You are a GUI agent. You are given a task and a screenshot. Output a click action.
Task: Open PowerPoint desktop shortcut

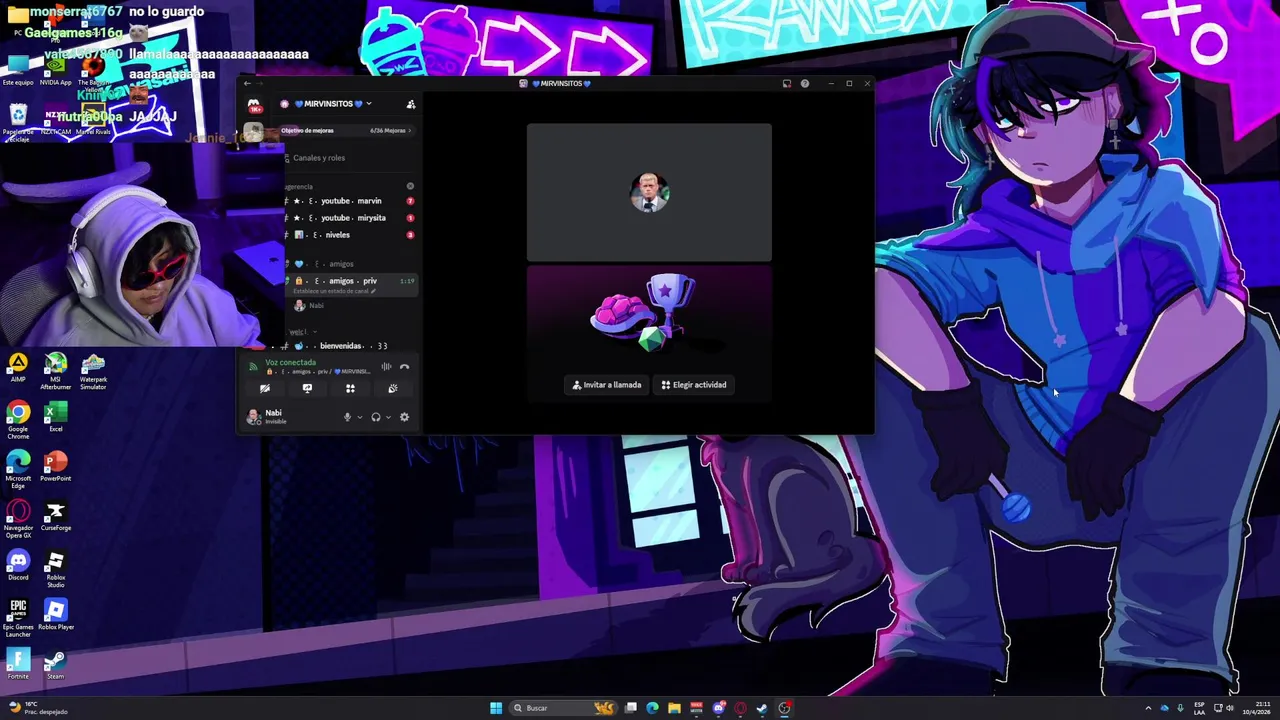click(56, 466)
